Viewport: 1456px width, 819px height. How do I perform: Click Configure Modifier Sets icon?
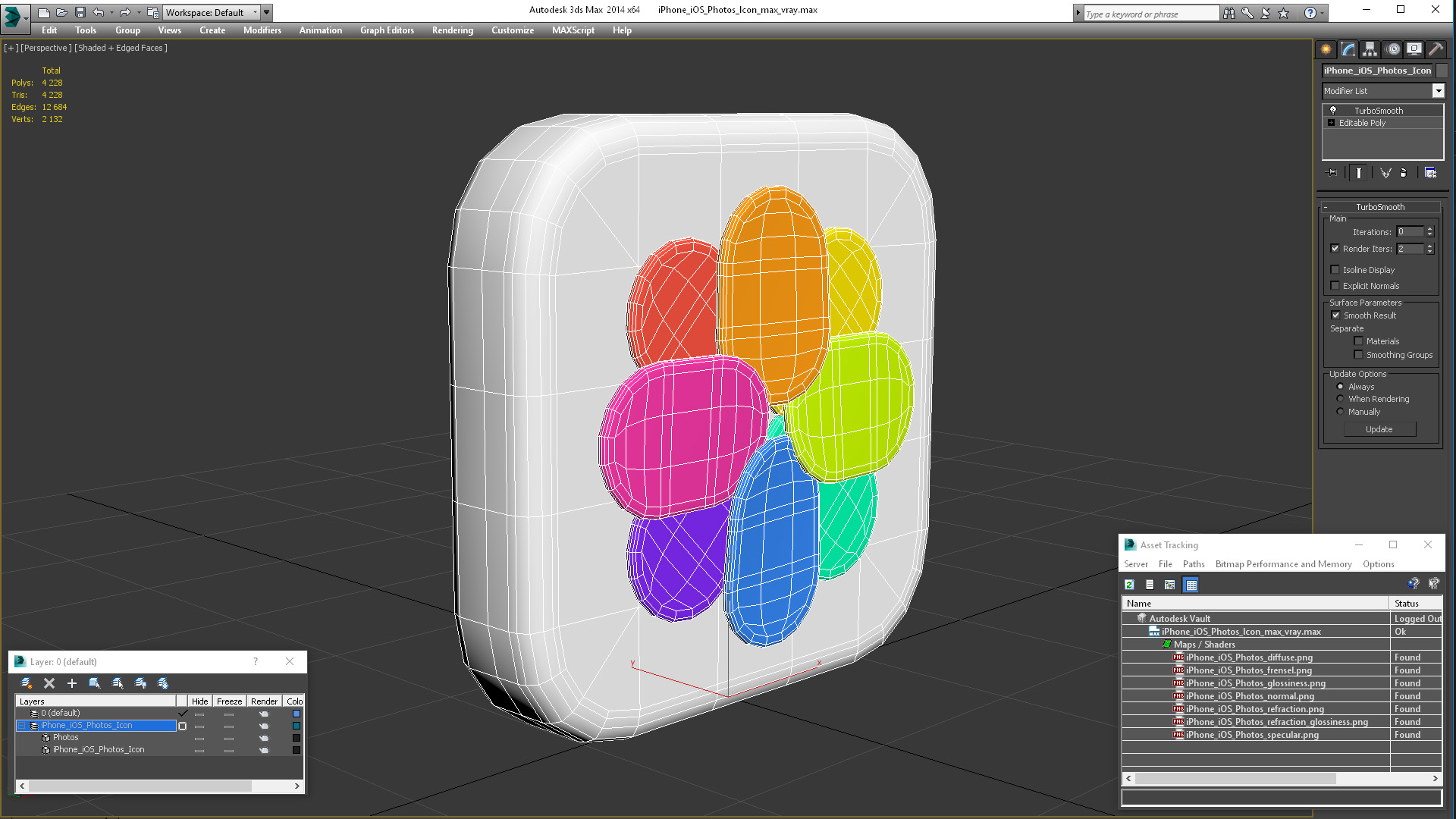tap(1430, 173)
